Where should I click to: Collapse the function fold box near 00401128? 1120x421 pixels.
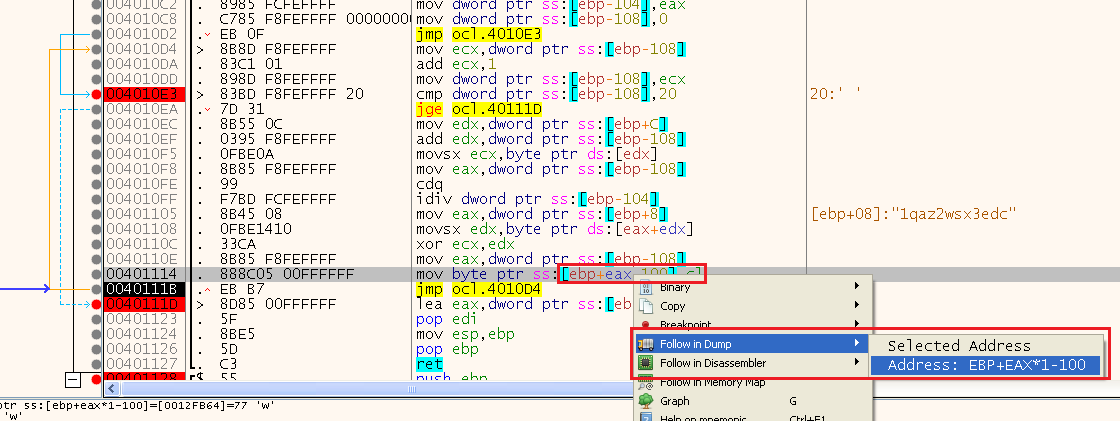point(72,380)
